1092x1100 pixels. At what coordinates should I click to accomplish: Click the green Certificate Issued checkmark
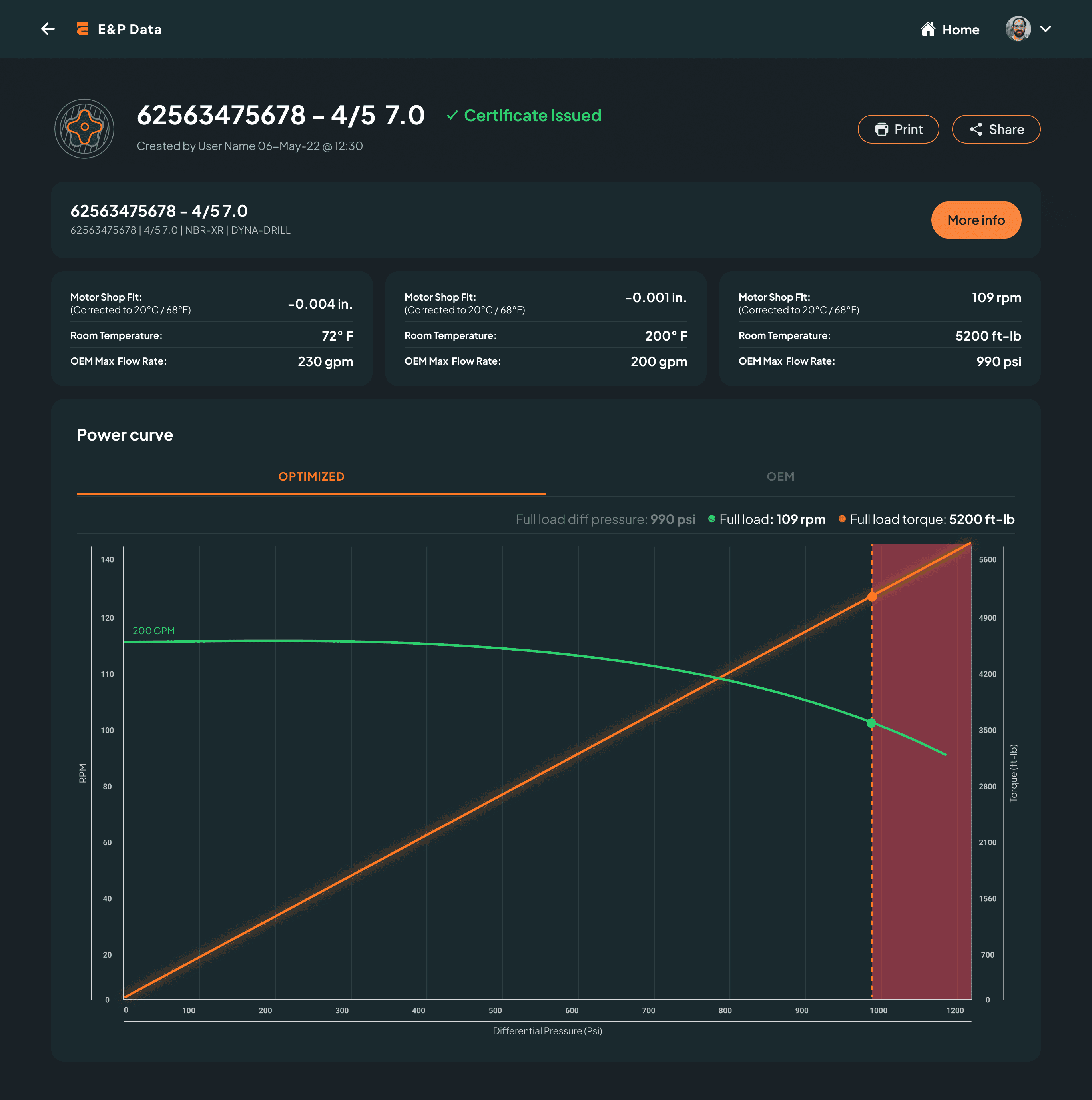click(x=452, y=116)
